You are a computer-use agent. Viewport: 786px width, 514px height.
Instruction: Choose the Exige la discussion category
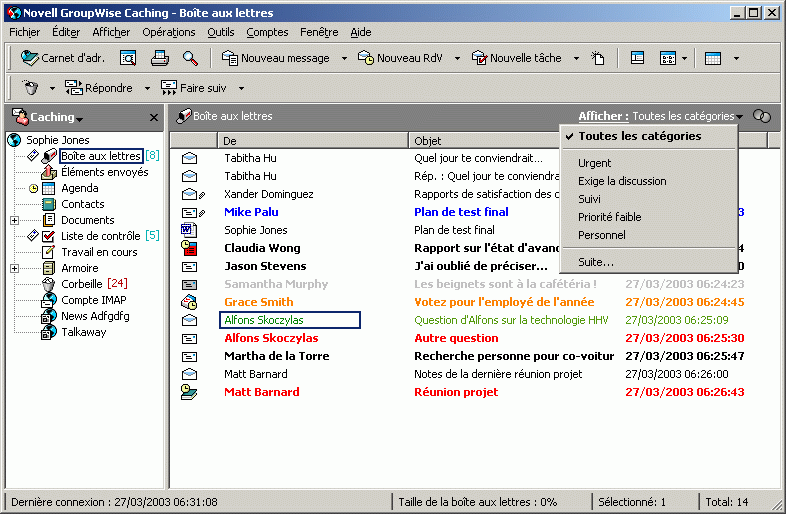click(649, 181)
